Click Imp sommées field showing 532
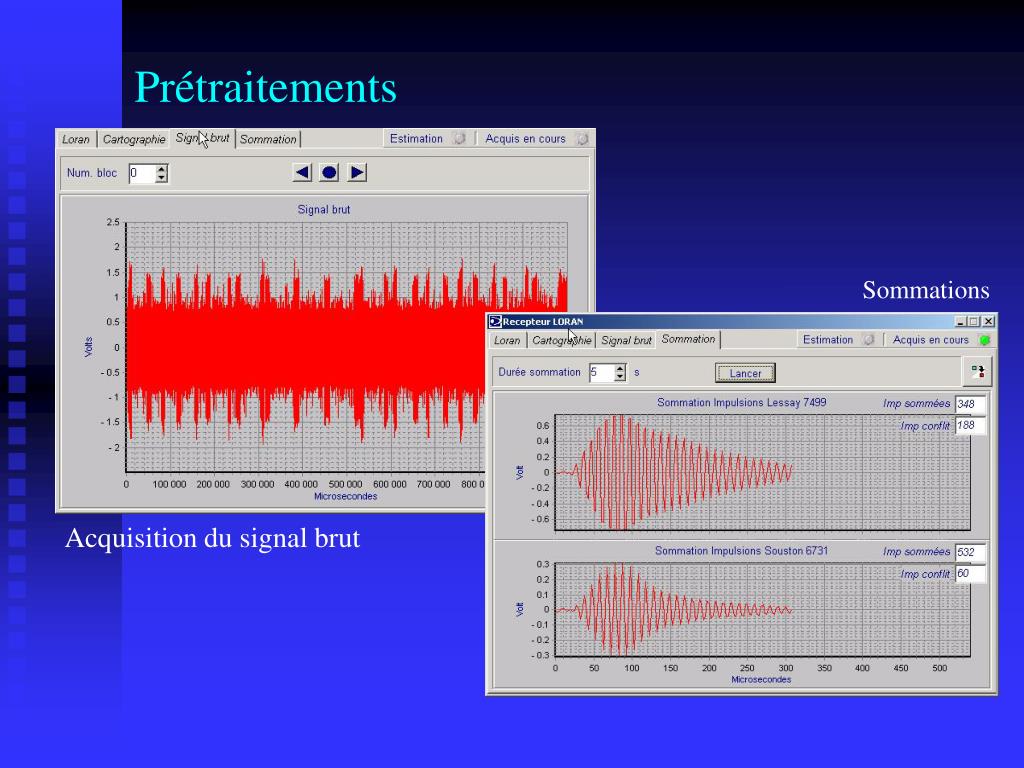The width and height of the screenshot is (1024, 768). click(969, 552)
